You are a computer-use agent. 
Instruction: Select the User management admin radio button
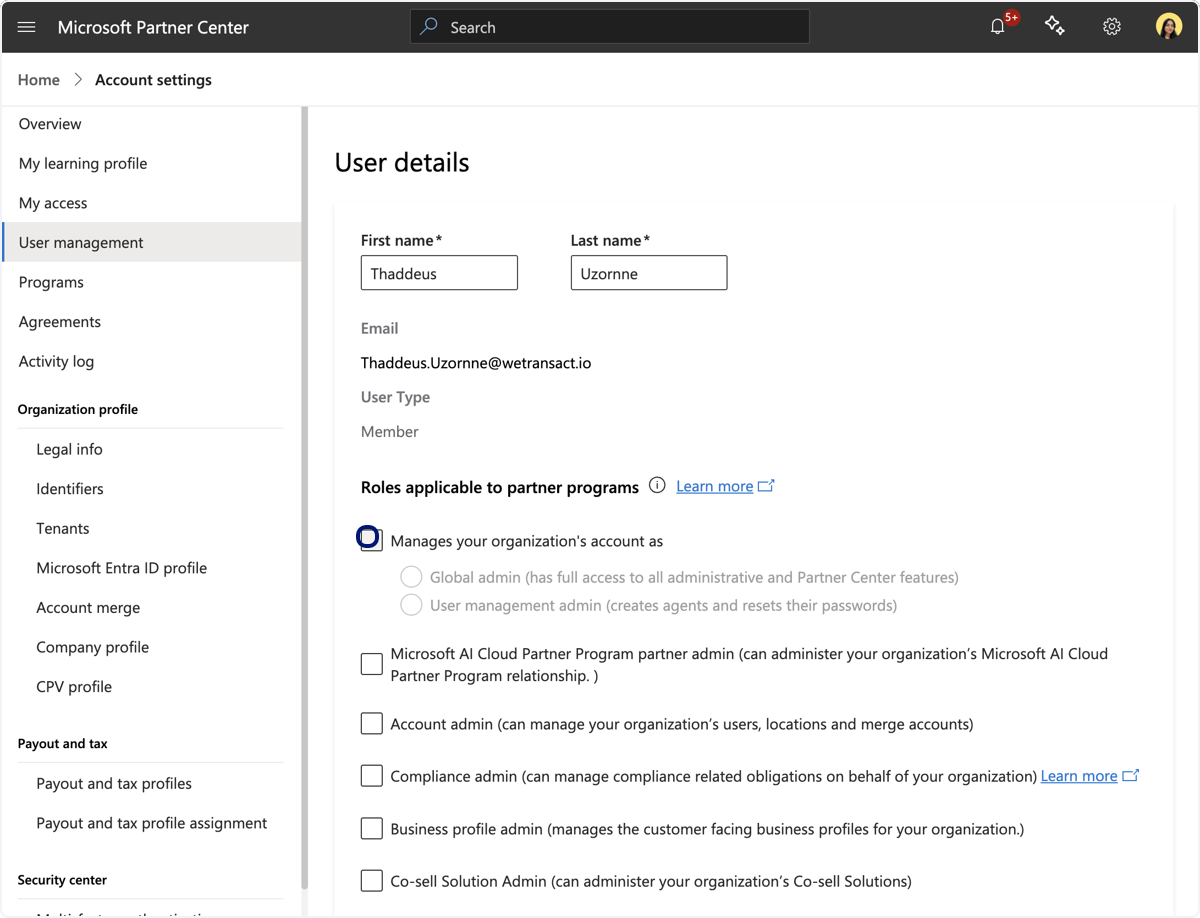click(x=411, y=605)
